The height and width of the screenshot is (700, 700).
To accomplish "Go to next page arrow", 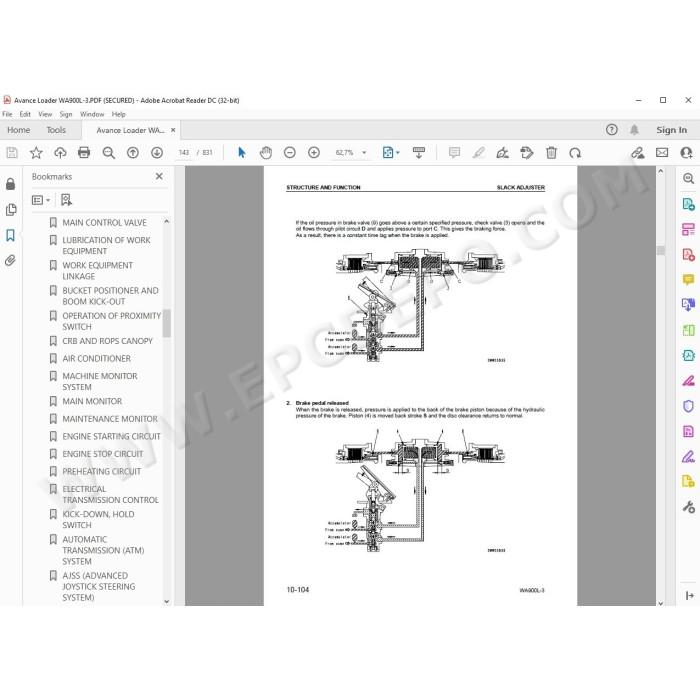I will tap(157, 153).
